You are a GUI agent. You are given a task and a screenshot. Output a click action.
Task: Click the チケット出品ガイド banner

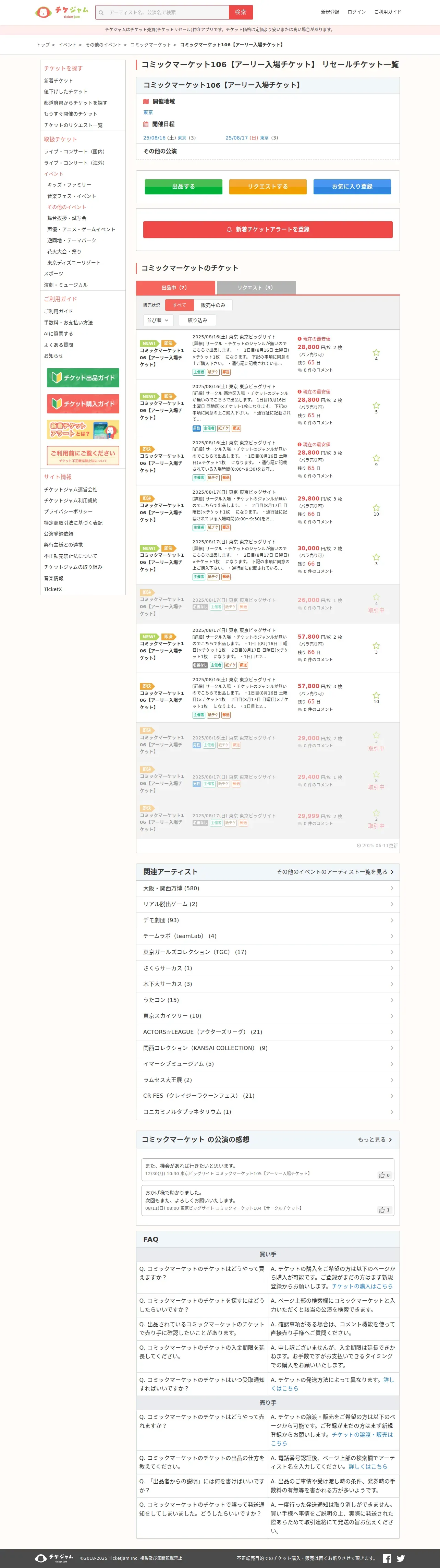tap(83, 377)
